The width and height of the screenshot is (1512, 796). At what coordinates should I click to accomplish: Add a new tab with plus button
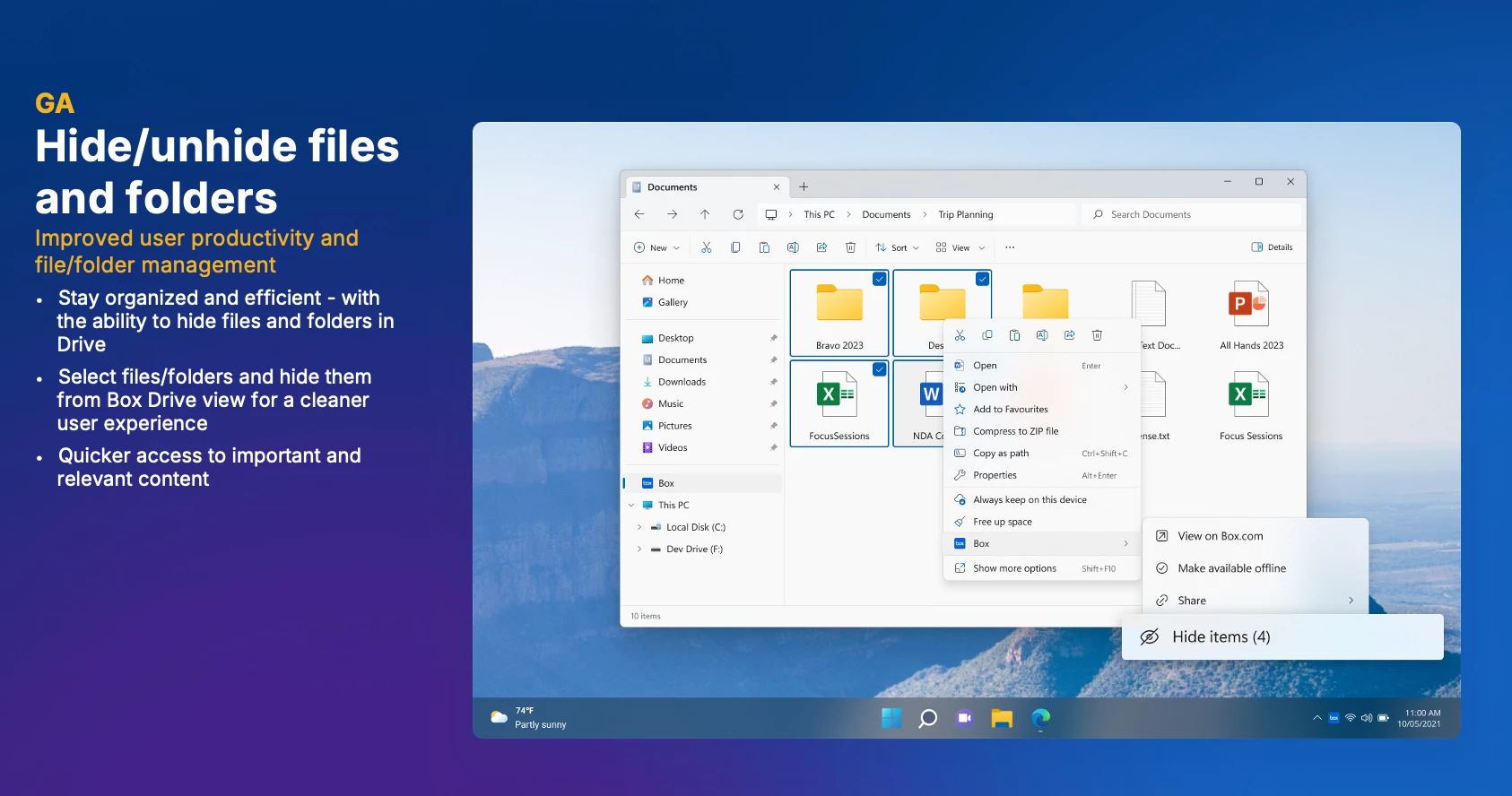(x=804, y=187)
